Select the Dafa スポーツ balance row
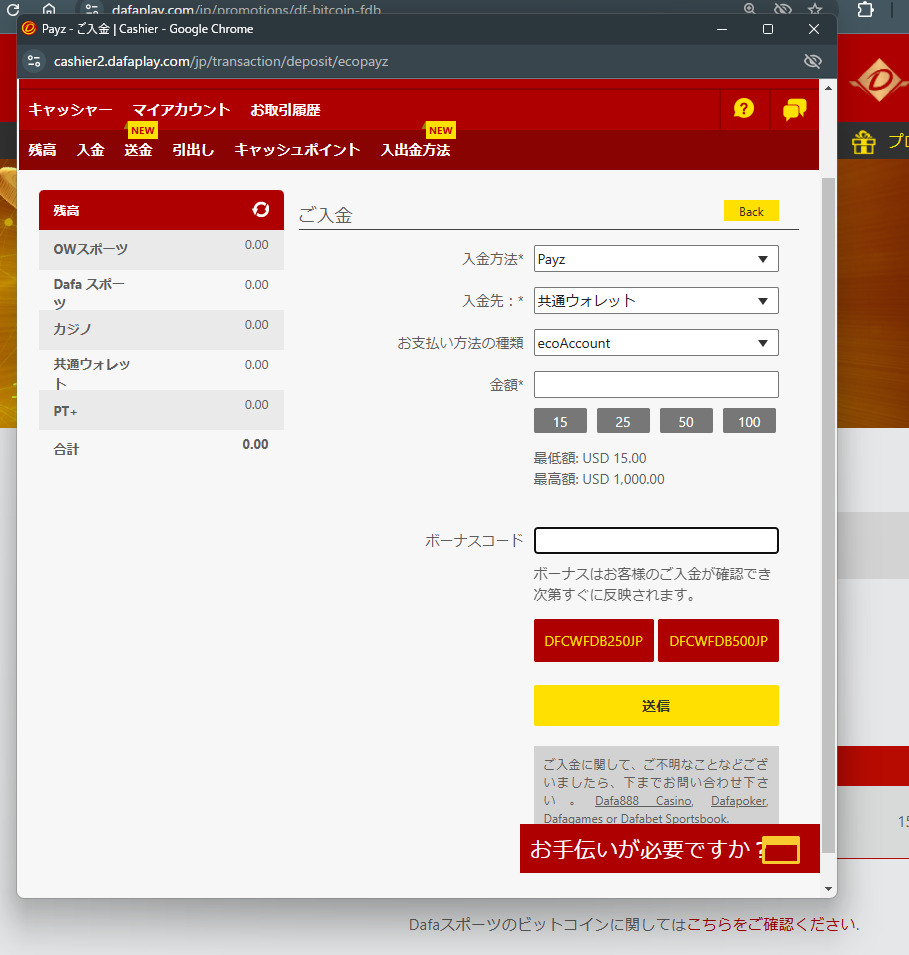The width and height of the screenshot is (909, 955). (161, 290)
